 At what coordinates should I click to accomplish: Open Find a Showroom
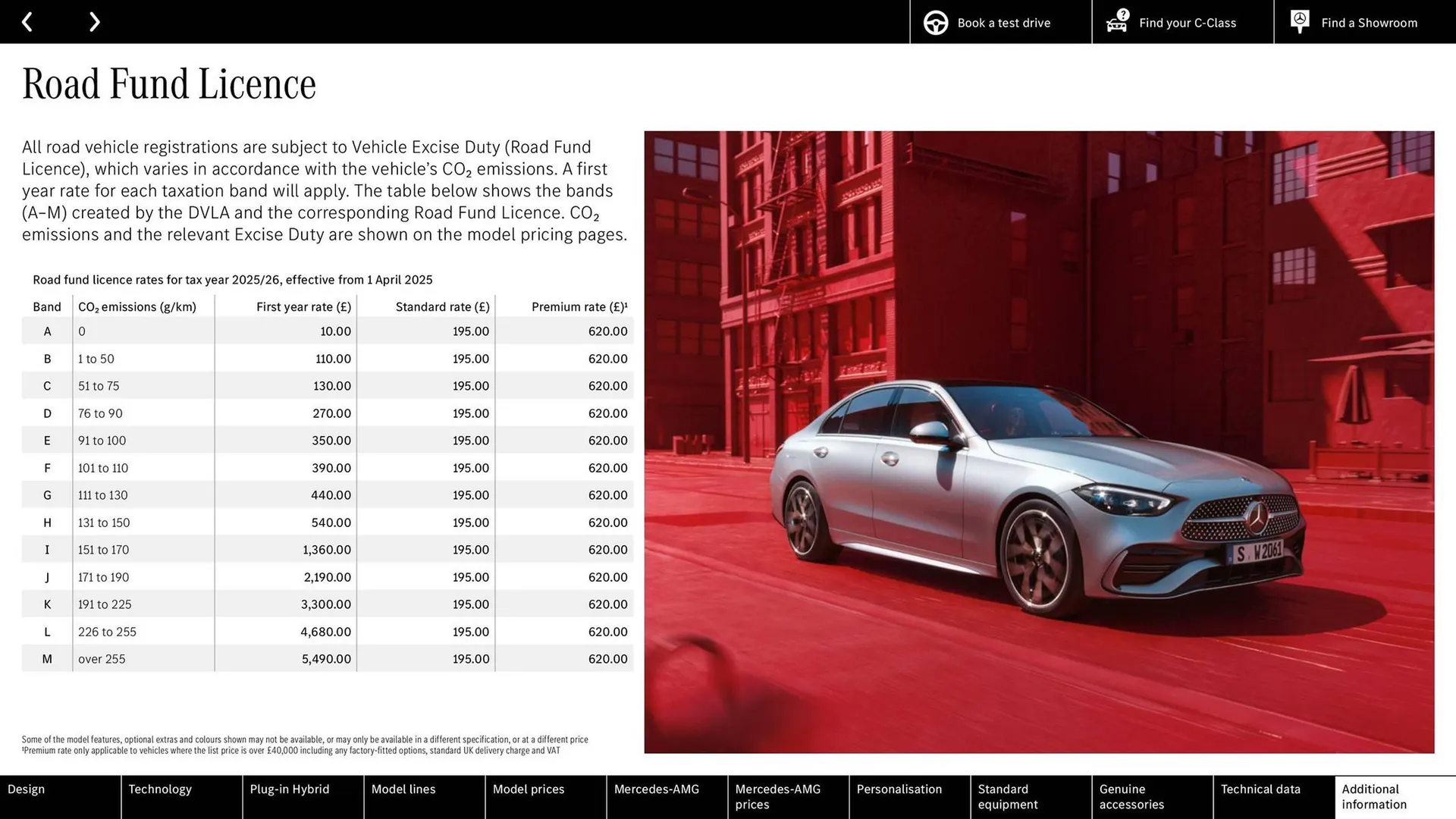(x=1369, y=23)
